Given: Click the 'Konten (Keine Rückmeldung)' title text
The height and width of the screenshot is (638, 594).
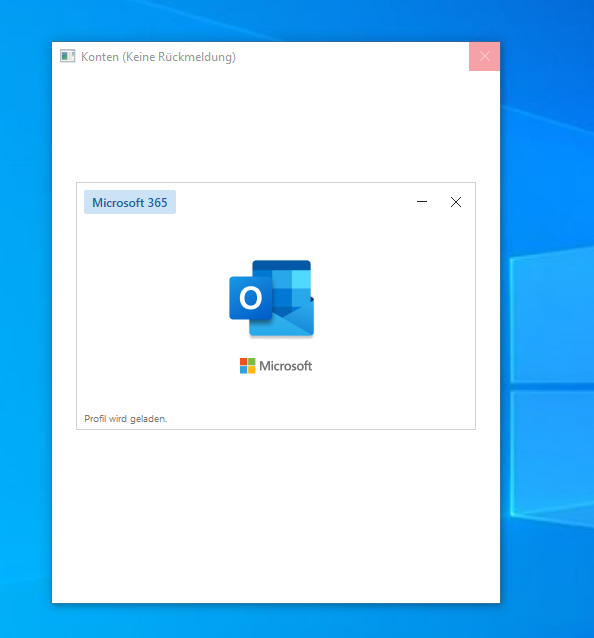Looking at the screenshot, I should 158,57.
